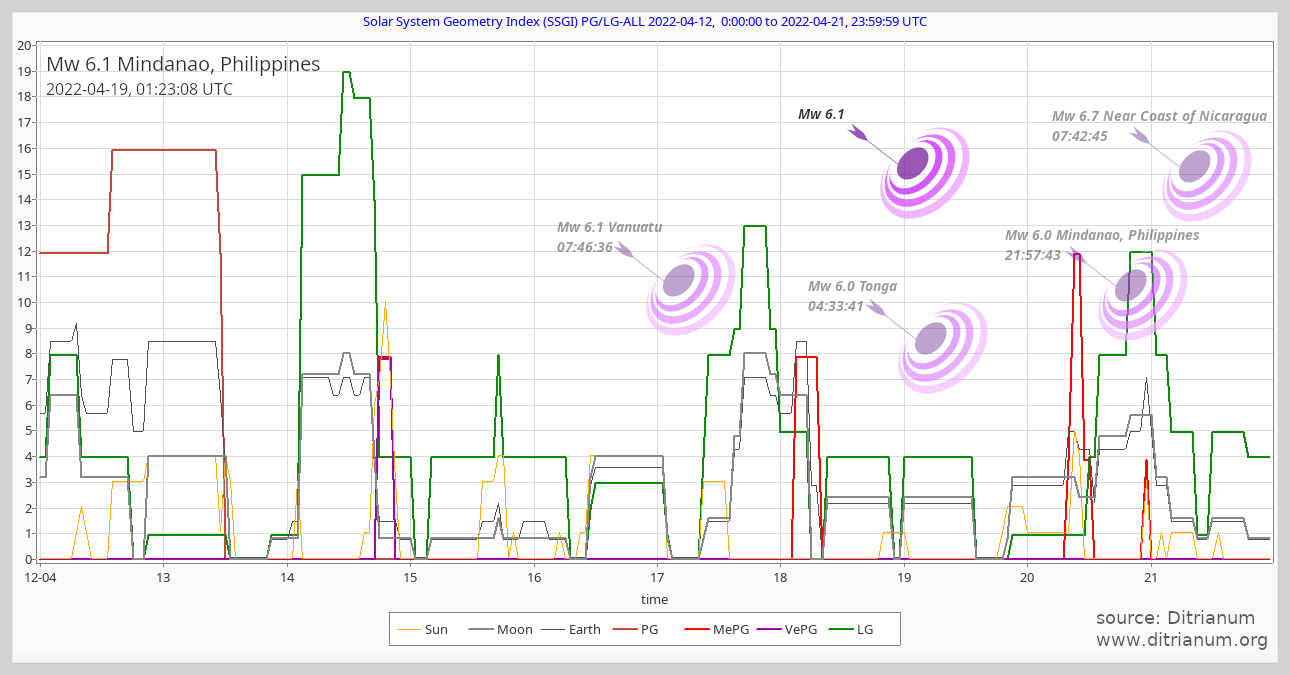This screenshot has height=675, width=1290.
Task: Click the Mw 6.1 Mindanao, Philippines heading
Action: point(183,64)
